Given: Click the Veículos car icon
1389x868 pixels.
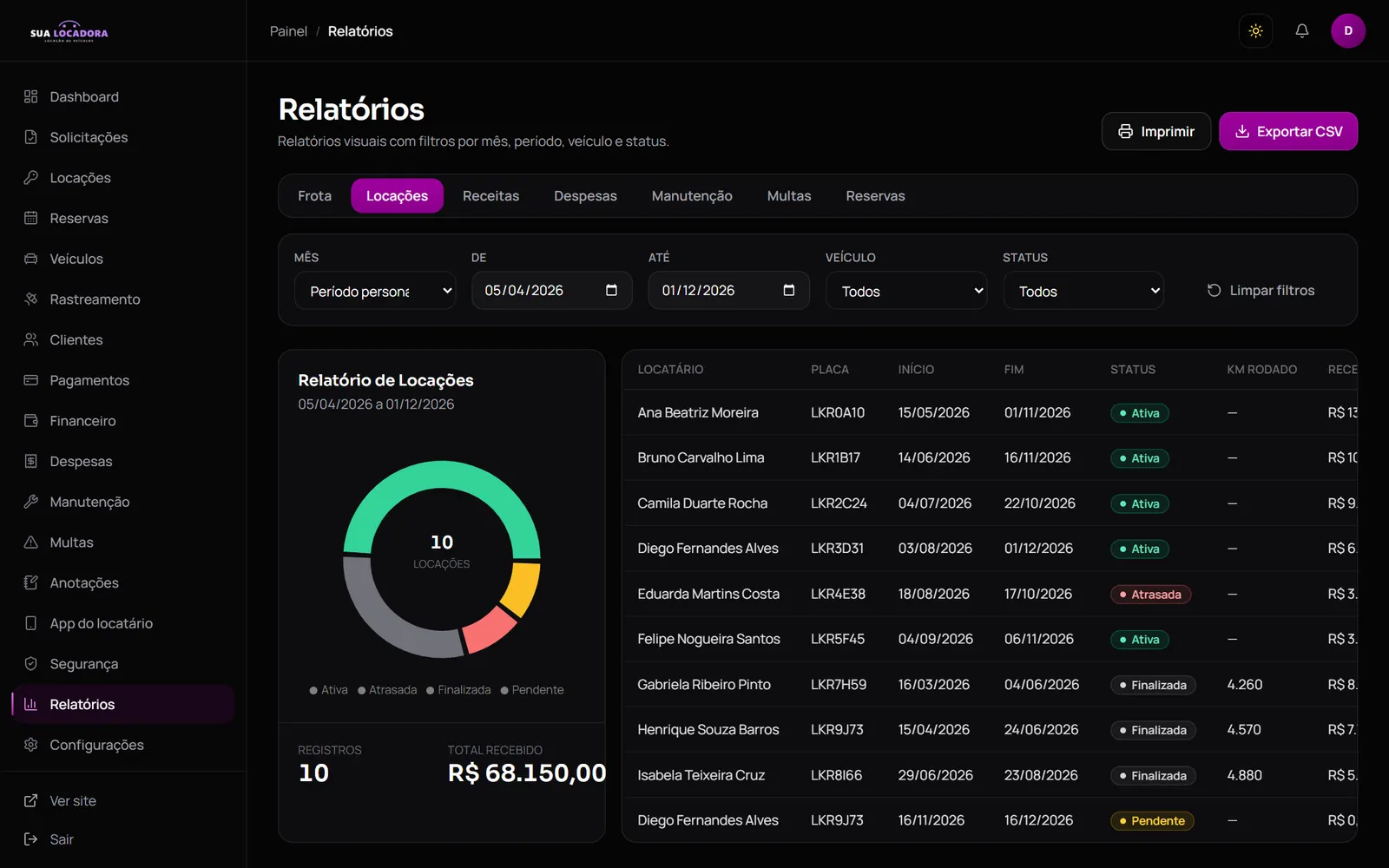Looking at the screenshot, I should pos(31,259).
